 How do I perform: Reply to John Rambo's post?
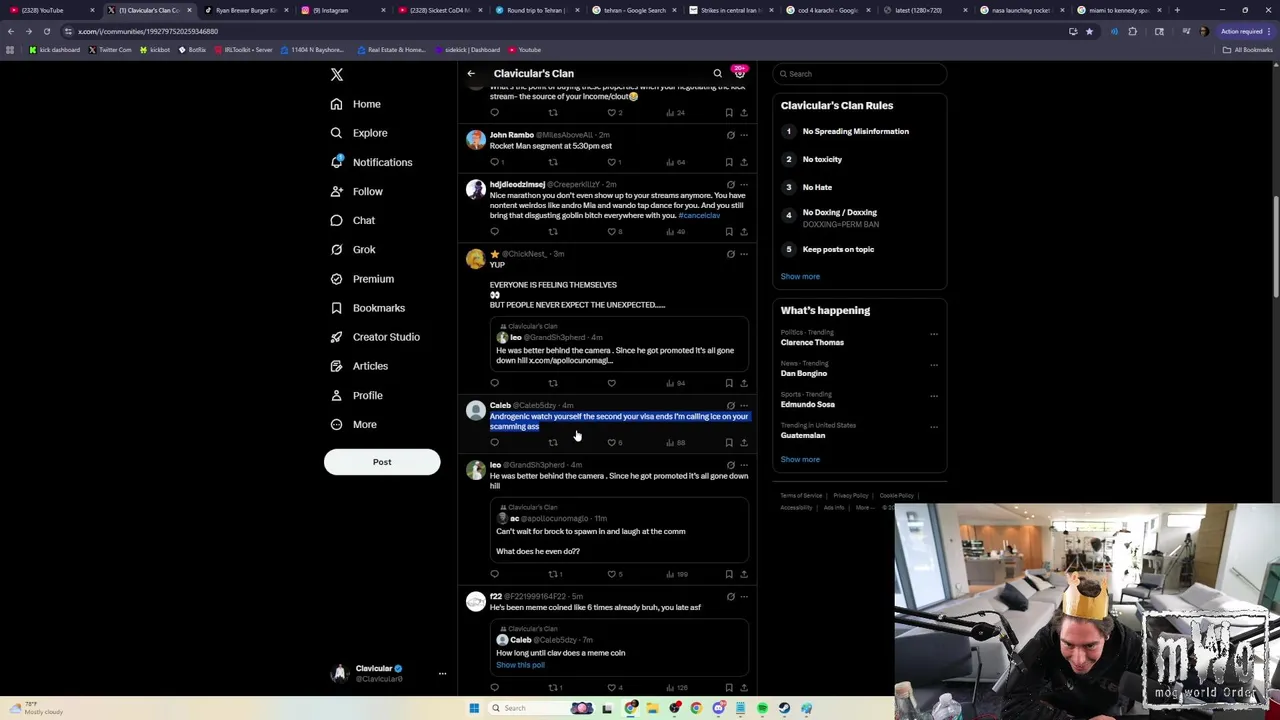494,162
